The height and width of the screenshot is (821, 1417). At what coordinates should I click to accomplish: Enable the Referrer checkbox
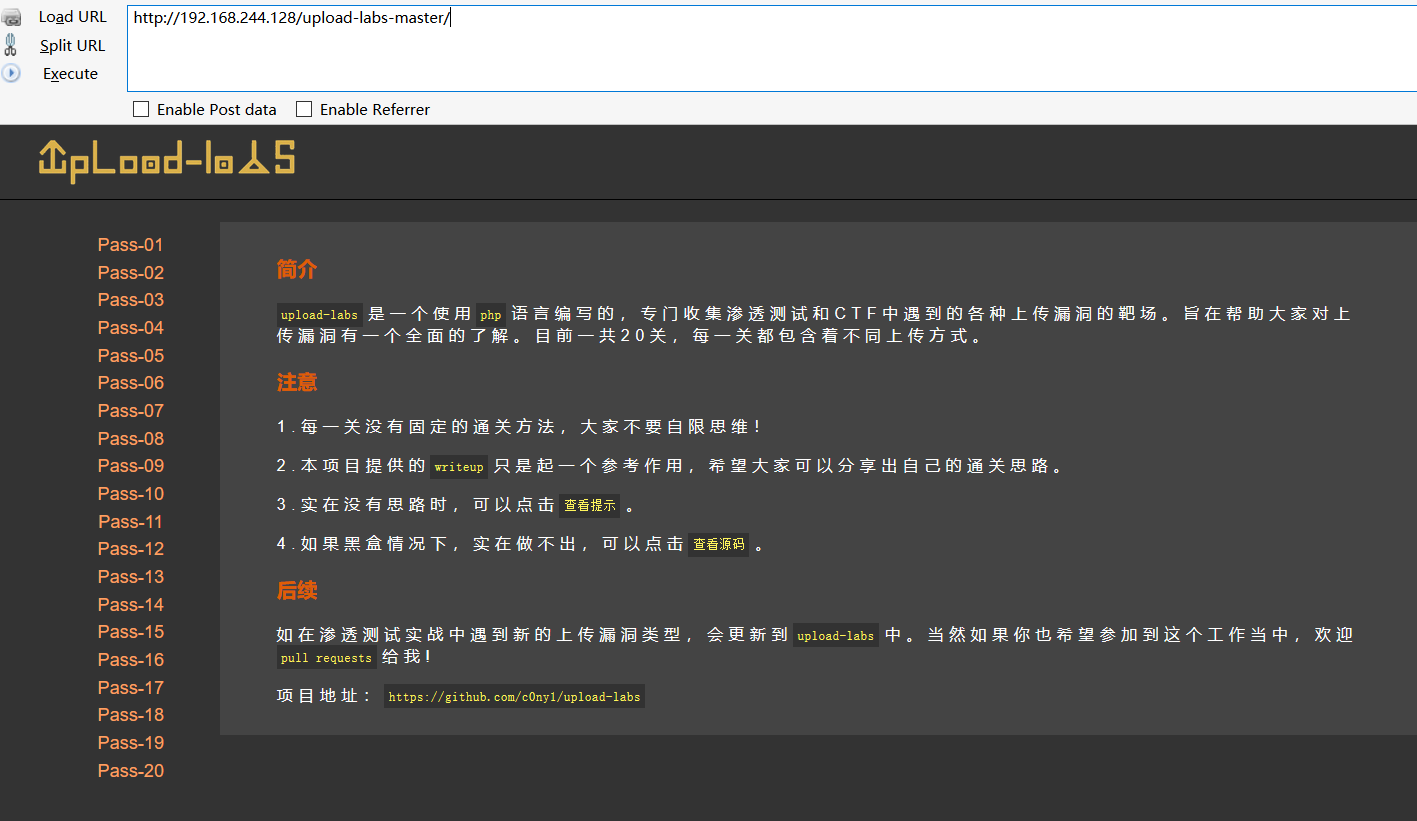coord(303,109)
